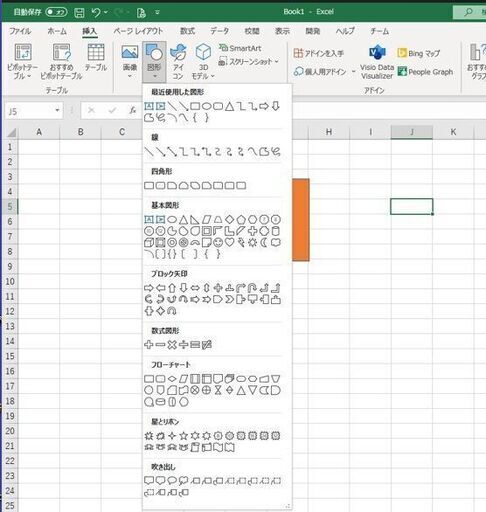Click the People Graph add-in

[x=425, y=72]
